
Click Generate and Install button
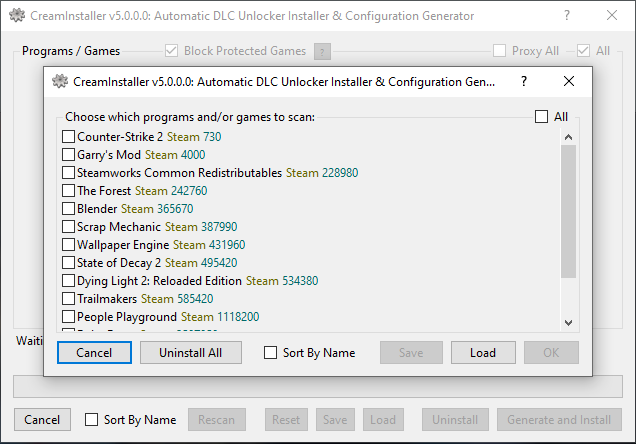pos(559,419)
